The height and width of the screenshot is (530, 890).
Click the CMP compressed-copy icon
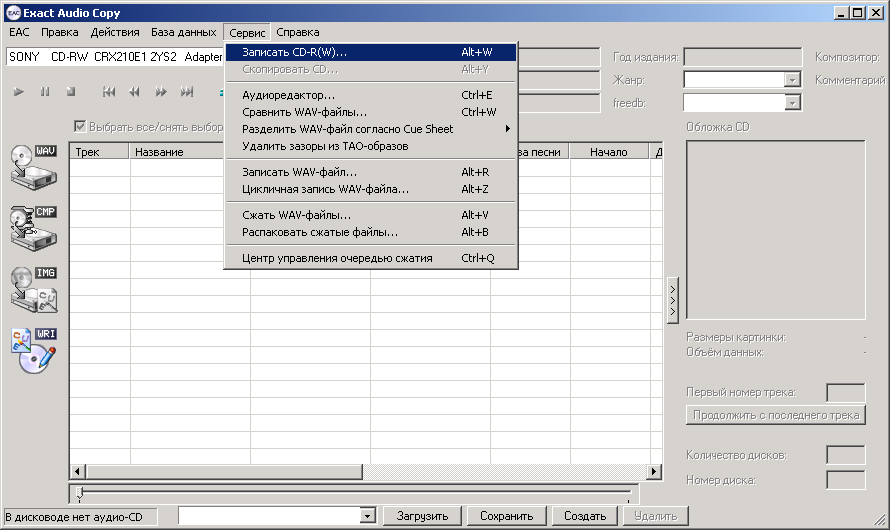point(33,228)
